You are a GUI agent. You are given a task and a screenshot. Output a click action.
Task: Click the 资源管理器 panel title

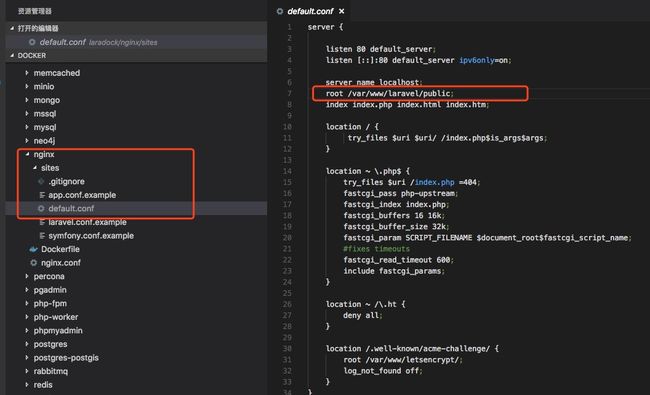[x=34, y=11]
